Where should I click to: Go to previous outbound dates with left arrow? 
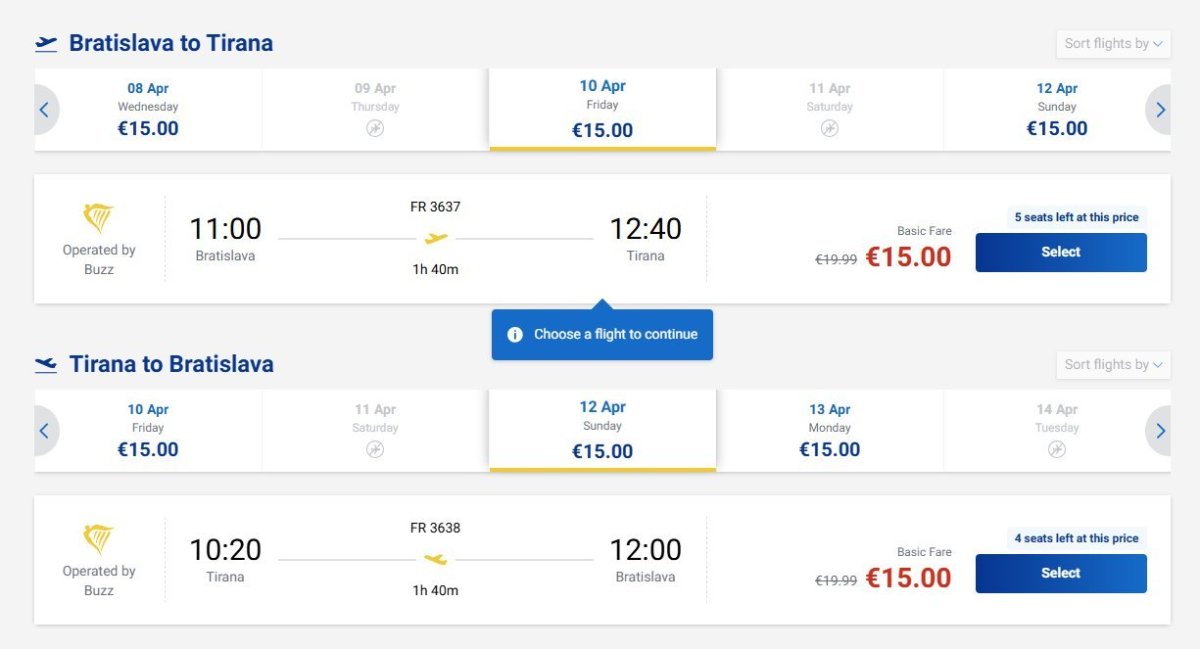(x=45, y=110)
